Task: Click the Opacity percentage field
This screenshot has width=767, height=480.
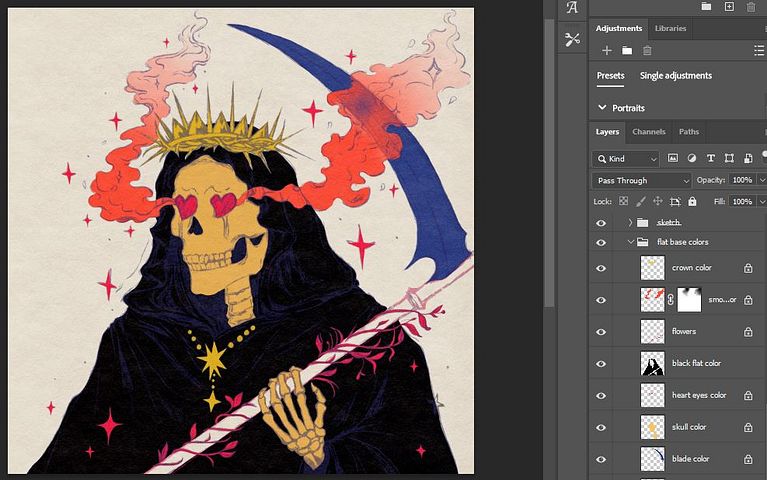Action: pos(741,180)
